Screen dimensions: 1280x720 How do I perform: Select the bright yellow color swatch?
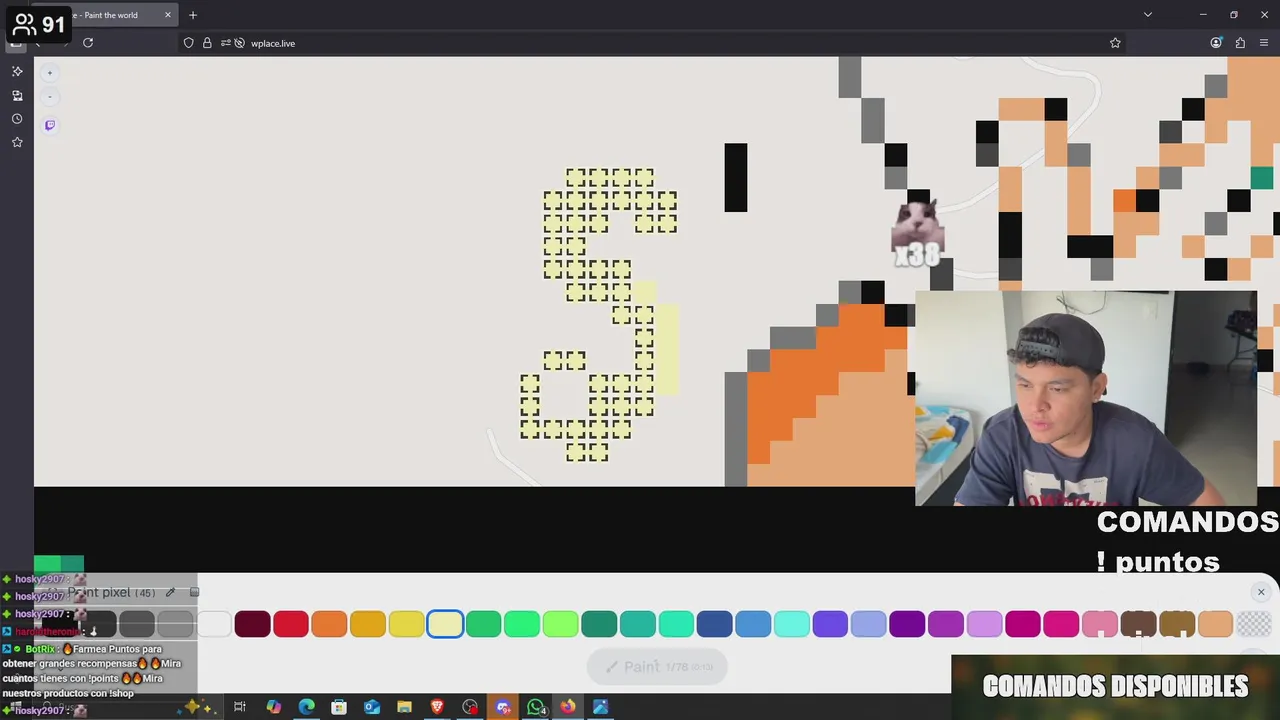[406, 624]
